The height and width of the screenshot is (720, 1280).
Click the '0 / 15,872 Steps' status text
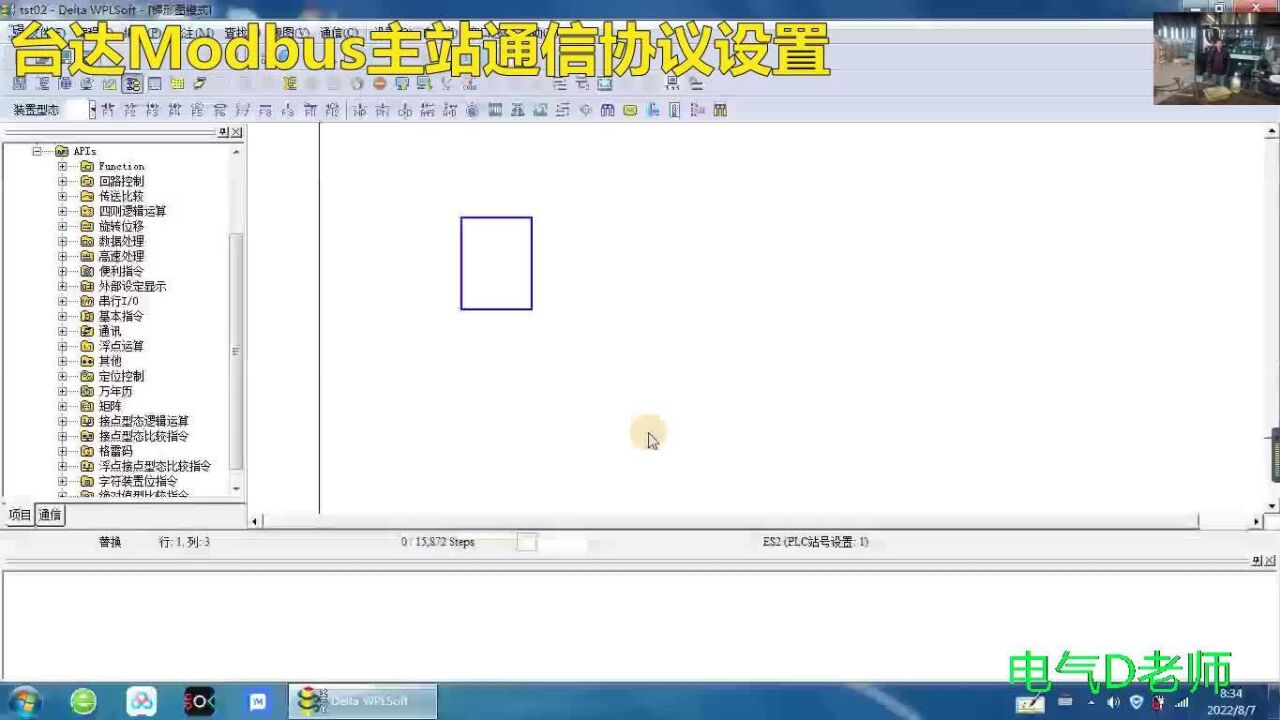pyautogui.click(x=438, y=542)
